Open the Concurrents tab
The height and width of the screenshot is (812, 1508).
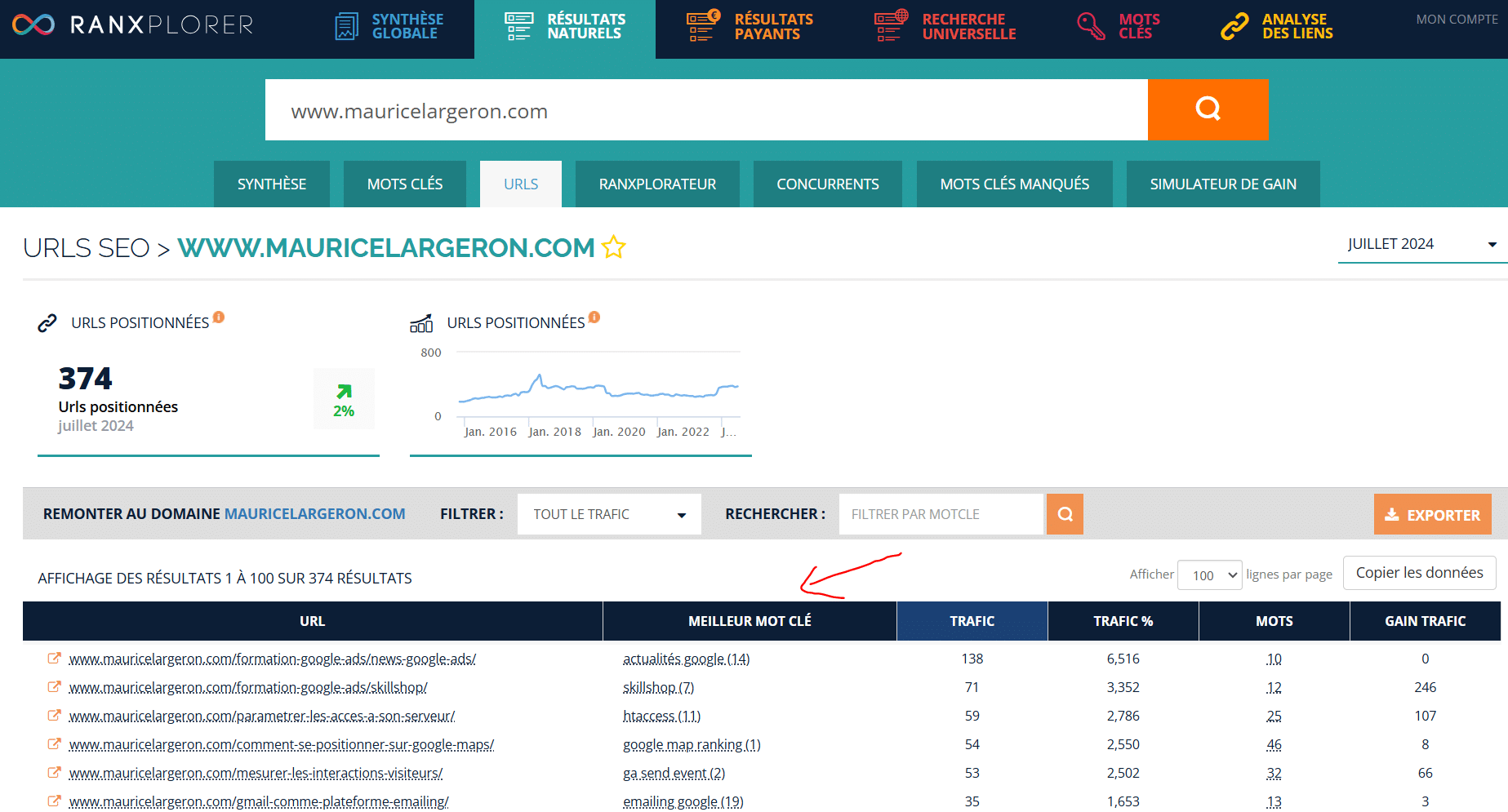(827, 184)
